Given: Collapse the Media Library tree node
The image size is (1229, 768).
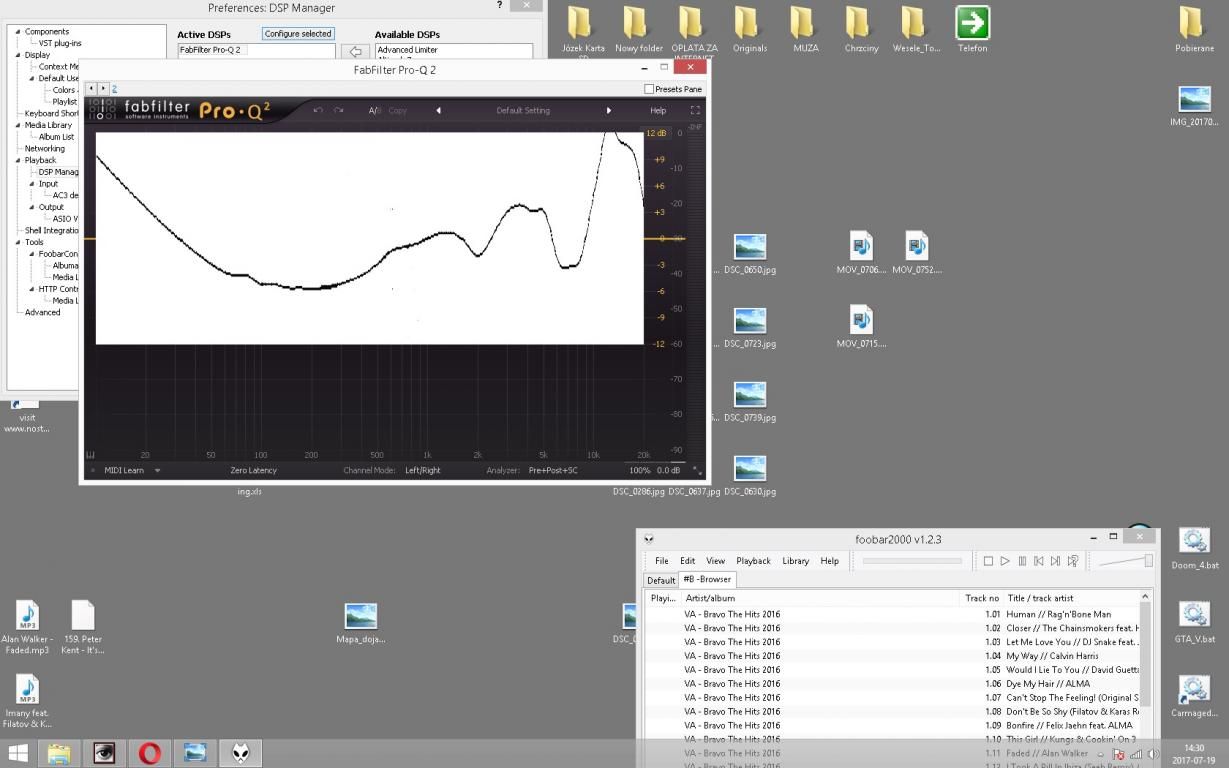Looking at the screenshot, I should (17, 125).
